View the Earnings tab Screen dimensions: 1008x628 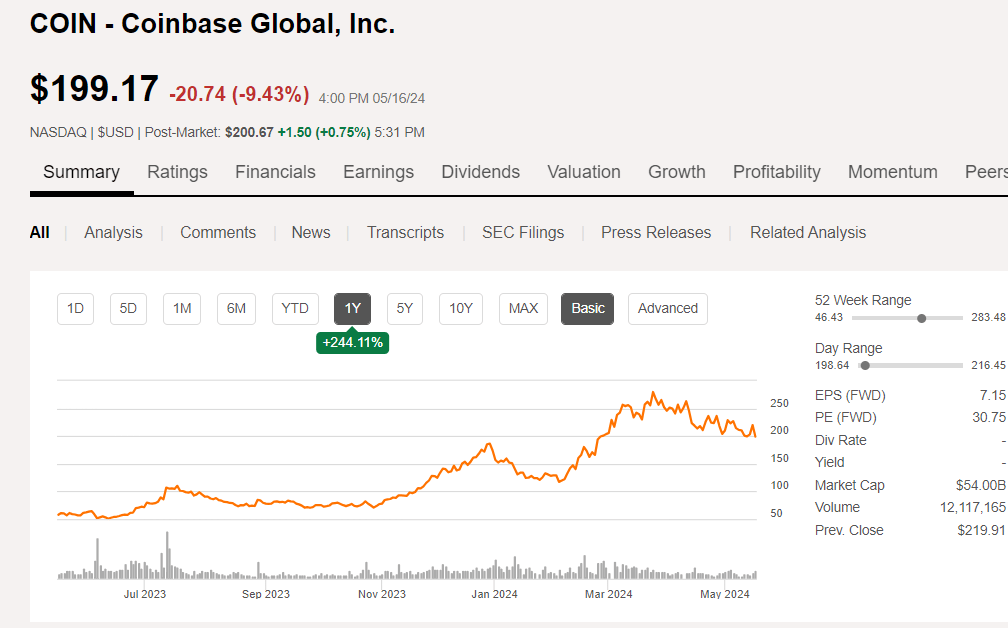click(378, 172)
